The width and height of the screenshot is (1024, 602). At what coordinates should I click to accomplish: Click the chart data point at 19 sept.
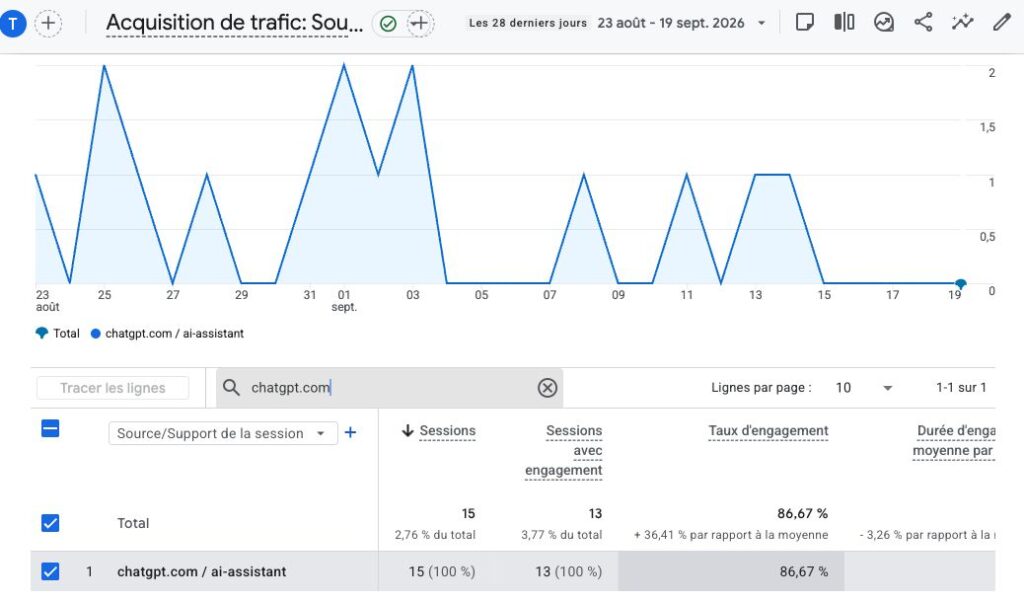960,283
